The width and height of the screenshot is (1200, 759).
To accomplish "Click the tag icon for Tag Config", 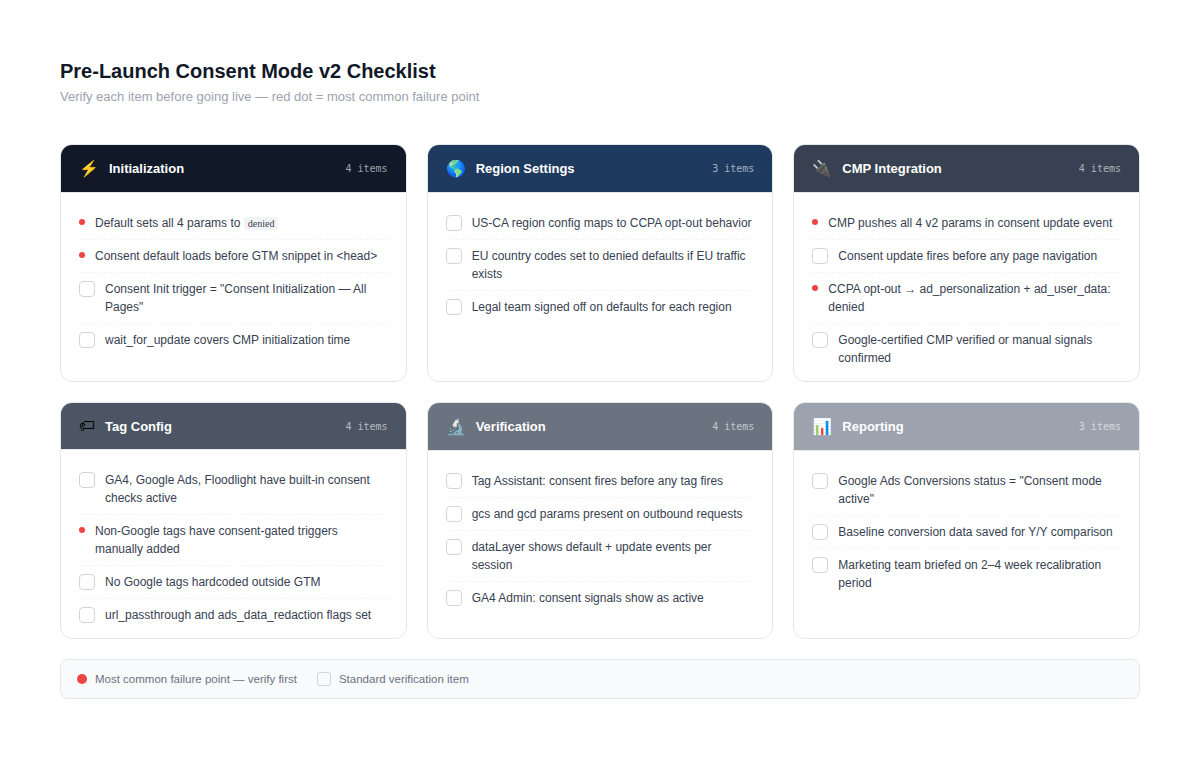I will pyautogui.click(x=87, y=426).
